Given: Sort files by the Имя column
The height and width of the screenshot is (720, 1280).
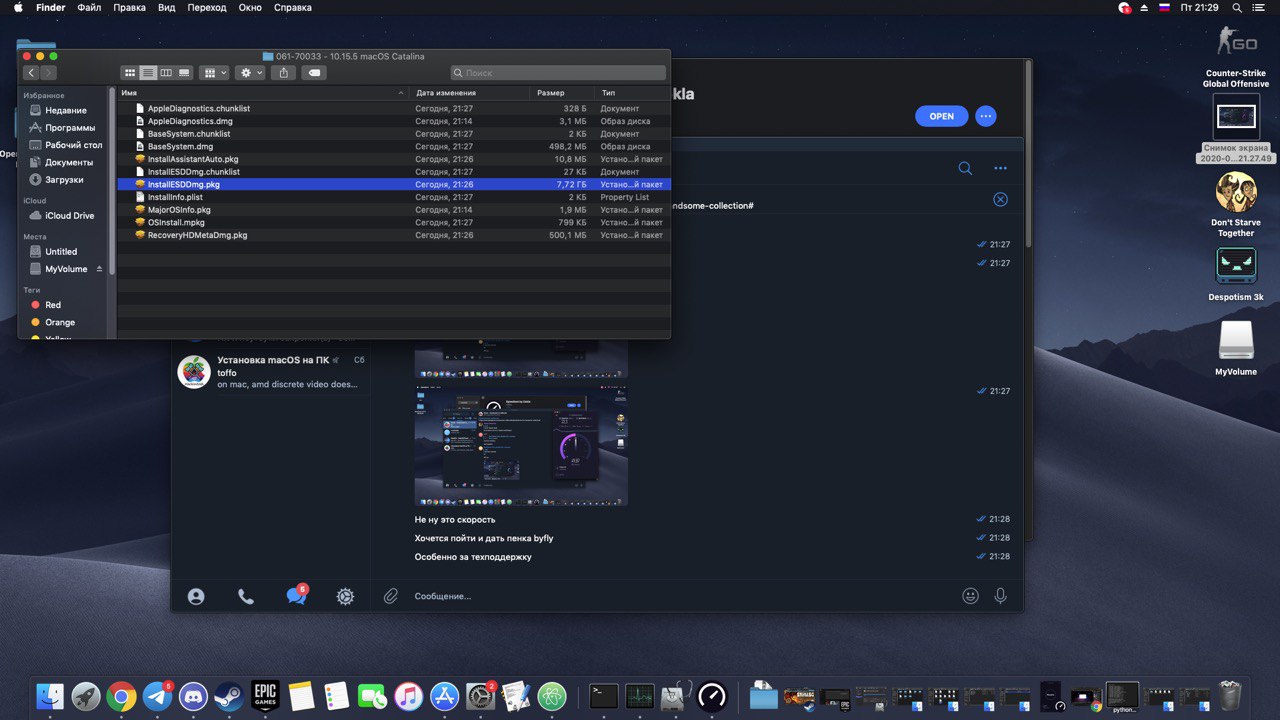Looking at the screenshot, I should (263, 93).
